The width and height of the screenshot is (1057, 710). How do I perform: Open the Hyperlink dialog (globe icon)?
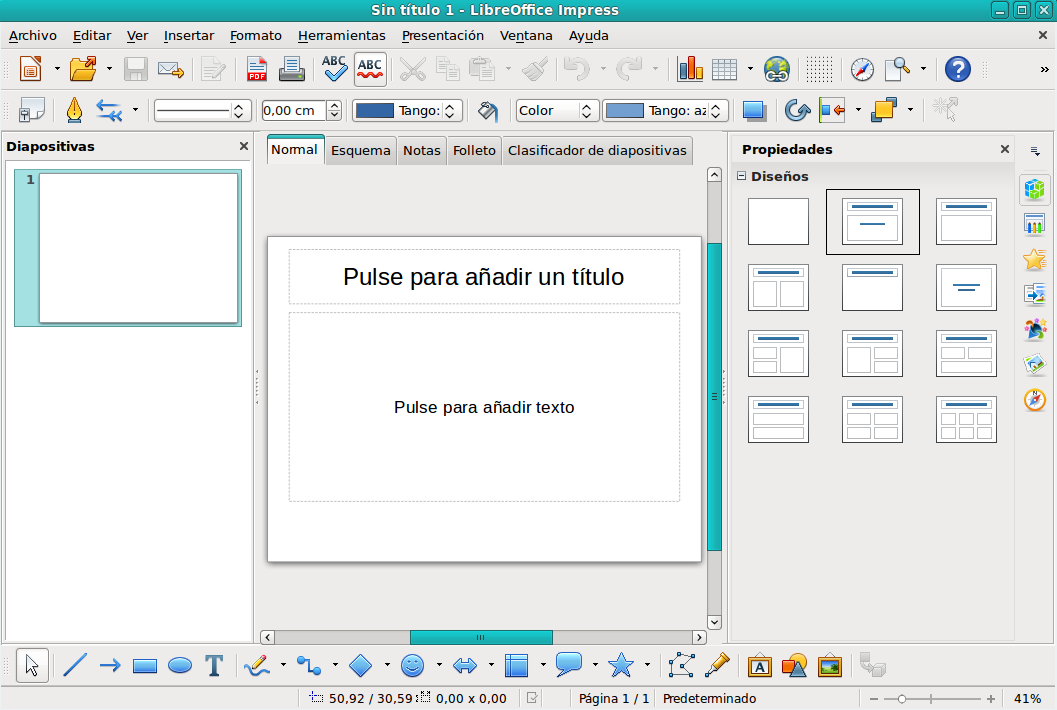click(x=776, y=69)
